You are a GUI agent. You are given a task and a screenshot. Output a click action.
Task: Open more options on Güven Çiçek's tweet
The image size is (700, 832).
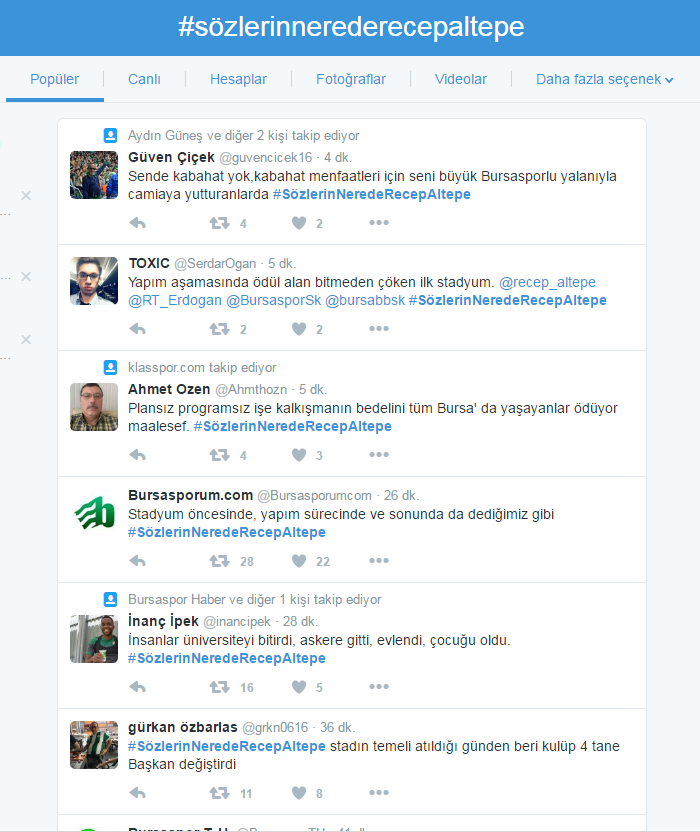click(x=379, y=223)
